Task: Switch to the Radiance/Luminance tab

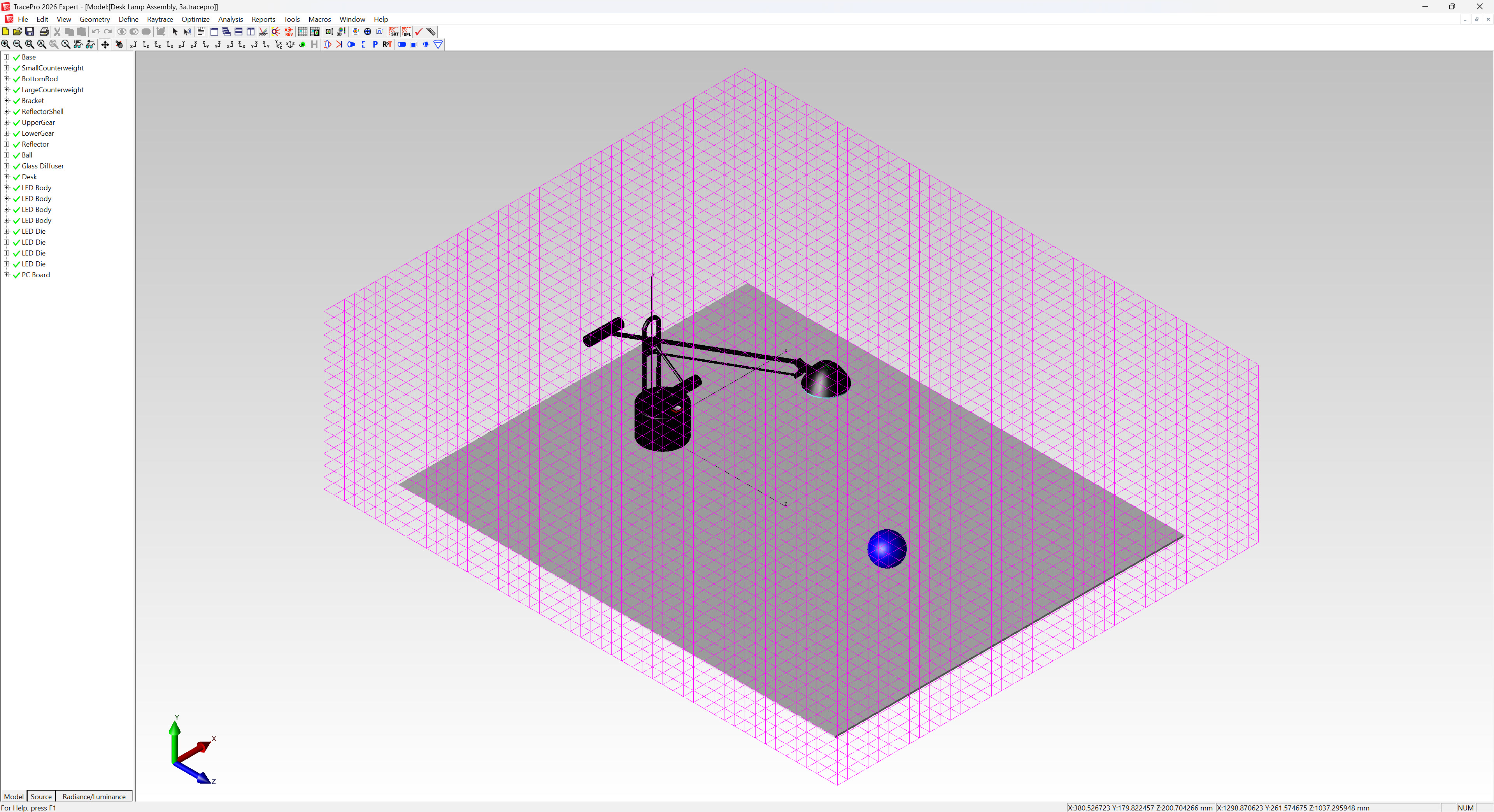Action: point(94,796)
